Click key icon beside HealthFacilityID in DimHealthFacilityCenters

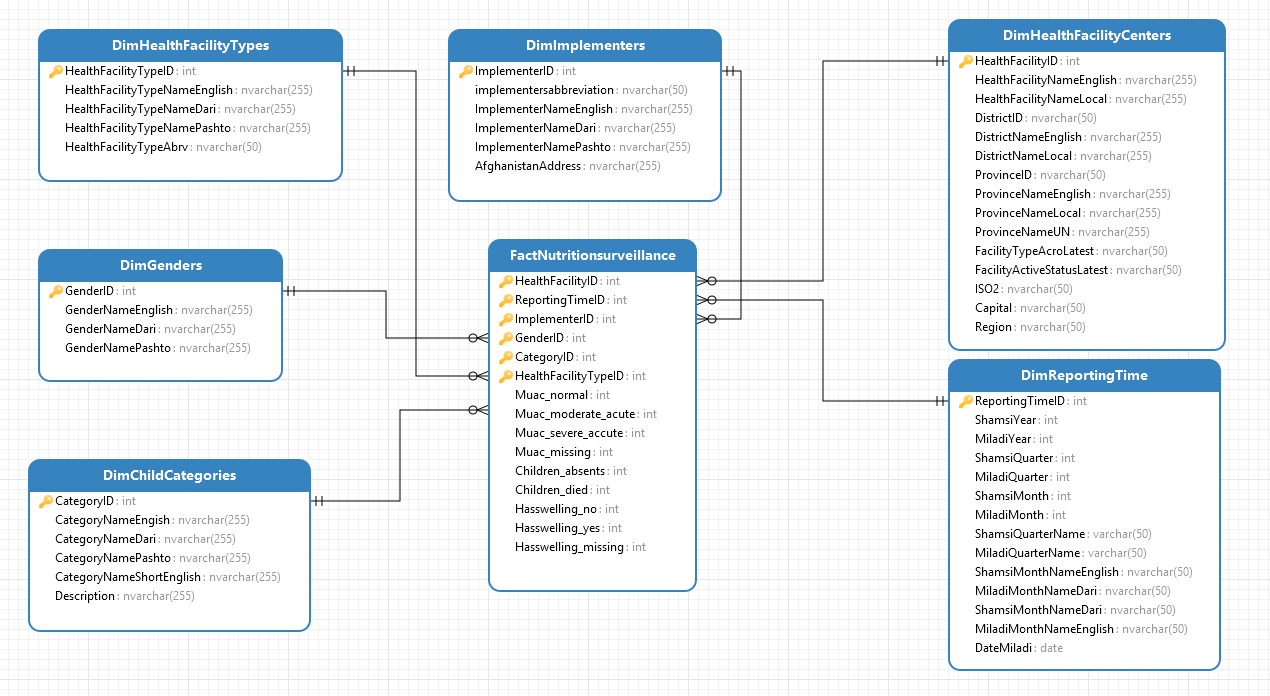pos(966,62)
